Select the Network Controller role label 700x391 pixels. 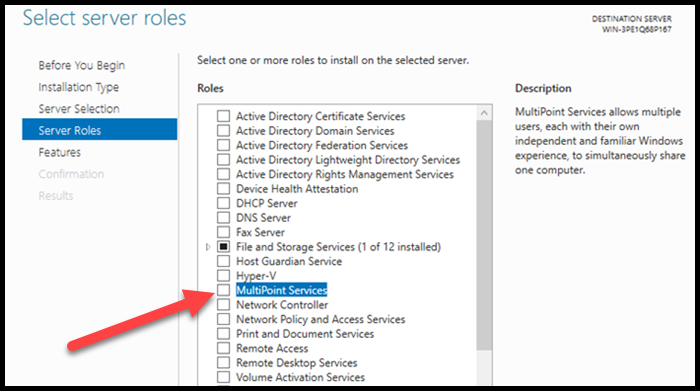coord(282,305)
